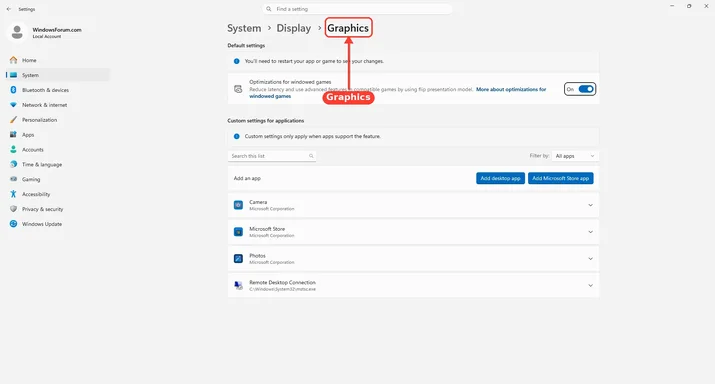Click the Time & language globe icon
The height and width of the screenshot is (384, 715).
13,164
